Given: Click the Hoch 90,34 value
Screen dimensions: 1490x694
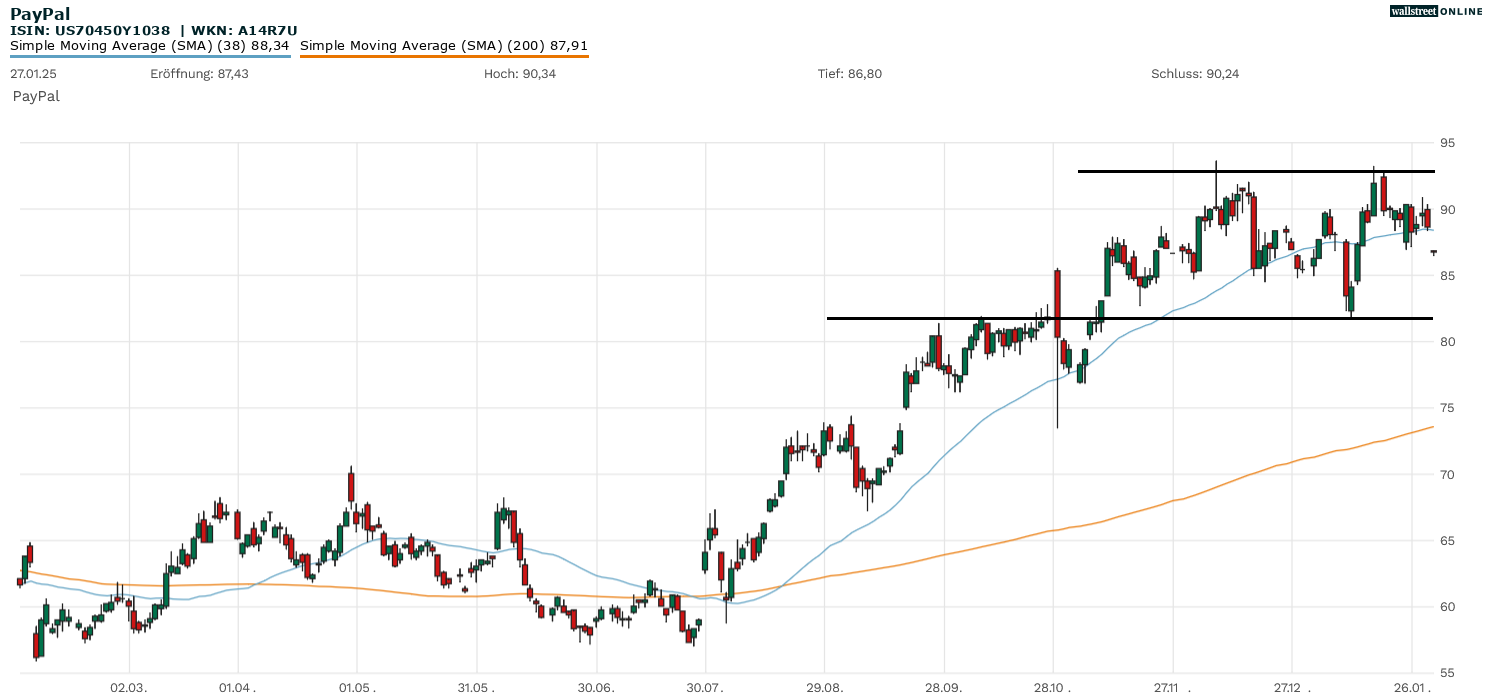Looking at the screenshot, I should [x=520, y=74].
